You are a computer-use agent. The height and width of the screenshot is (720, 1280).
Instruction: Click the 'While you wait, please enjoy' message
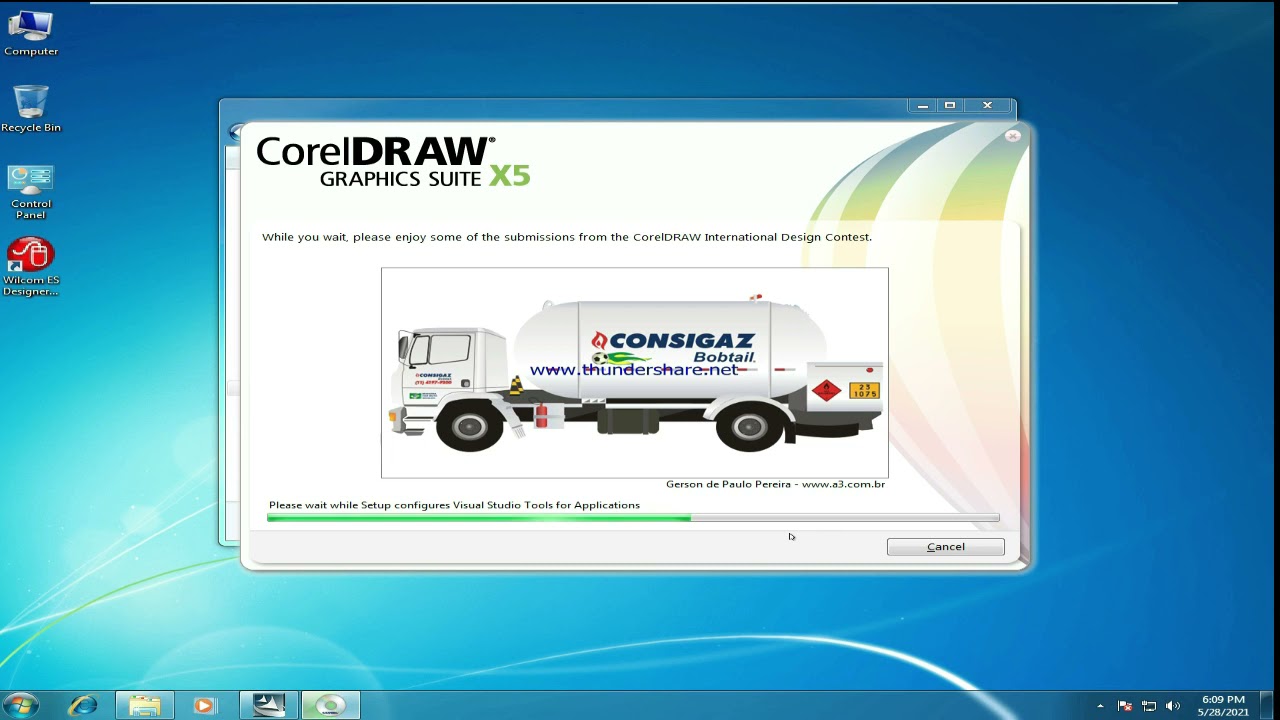point(567,237)
